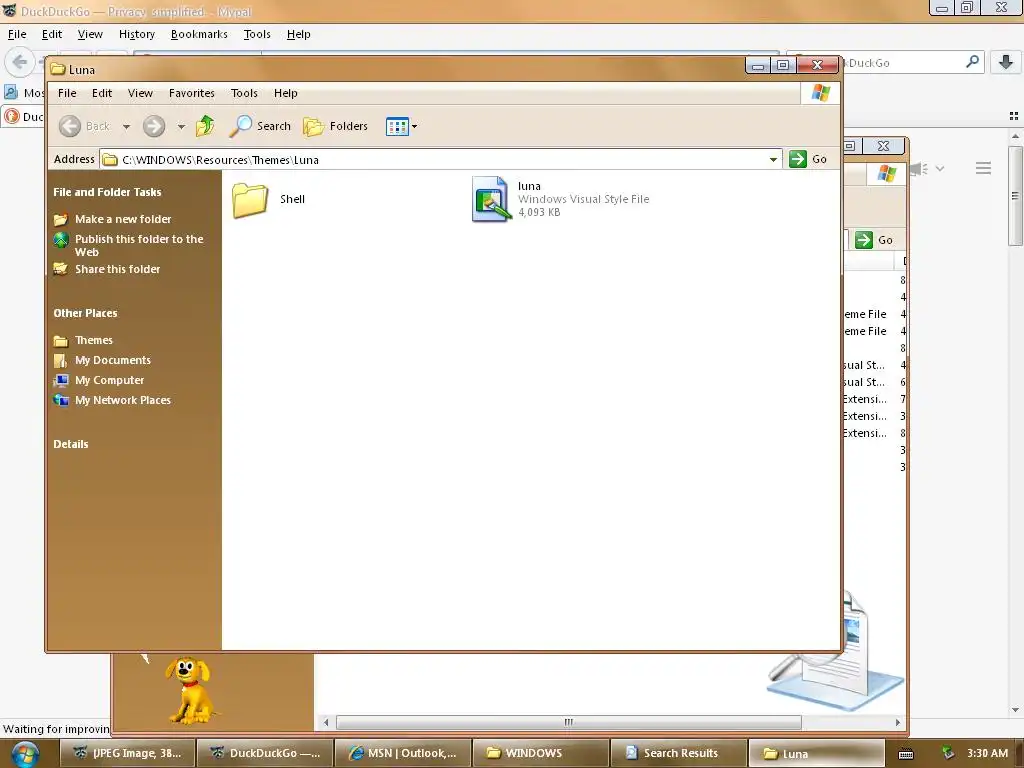Click browser search magnifier icon

coord(972,62)
